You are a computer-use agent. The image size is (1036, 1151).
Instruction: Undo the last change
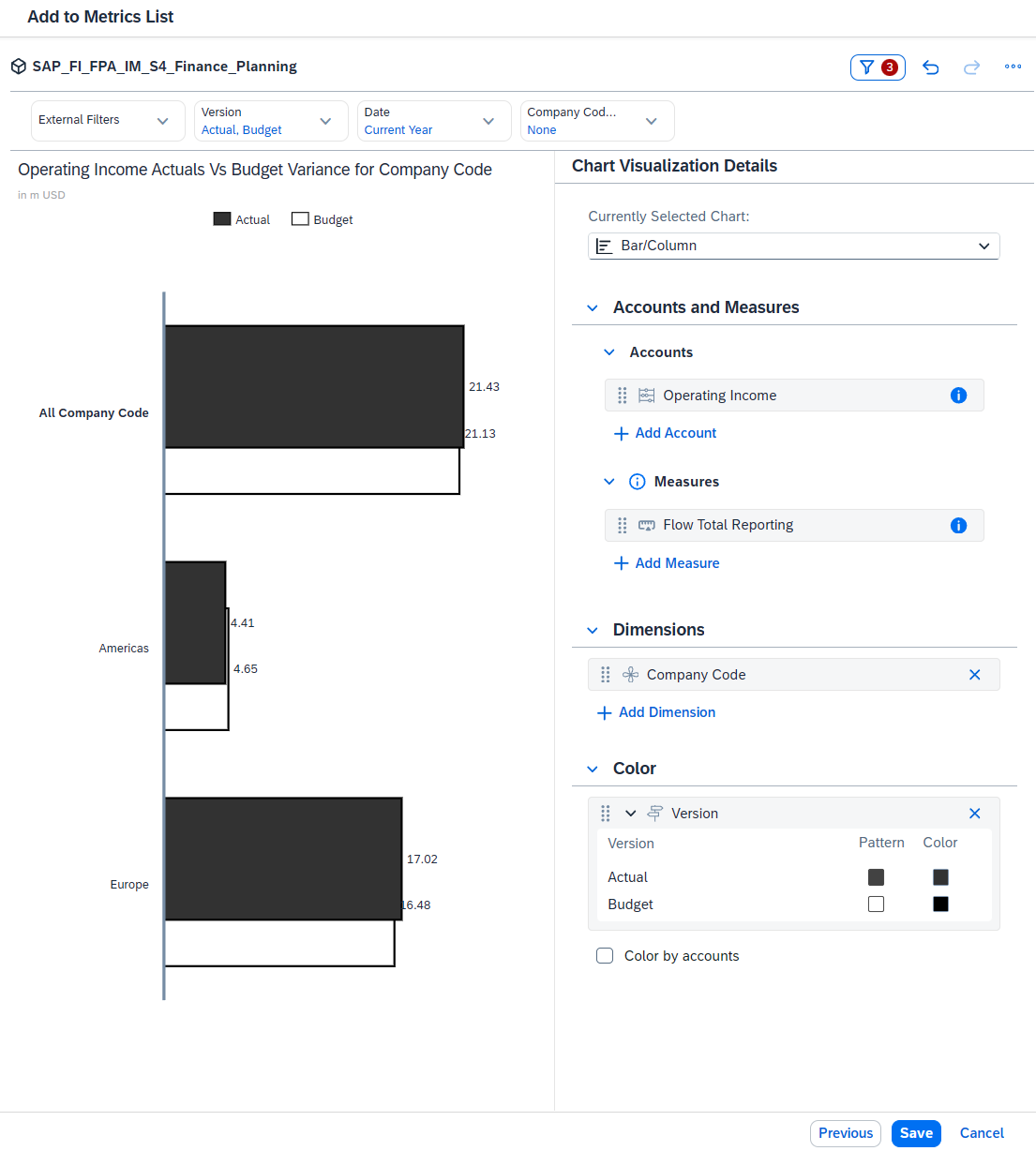tap(930, 67)
